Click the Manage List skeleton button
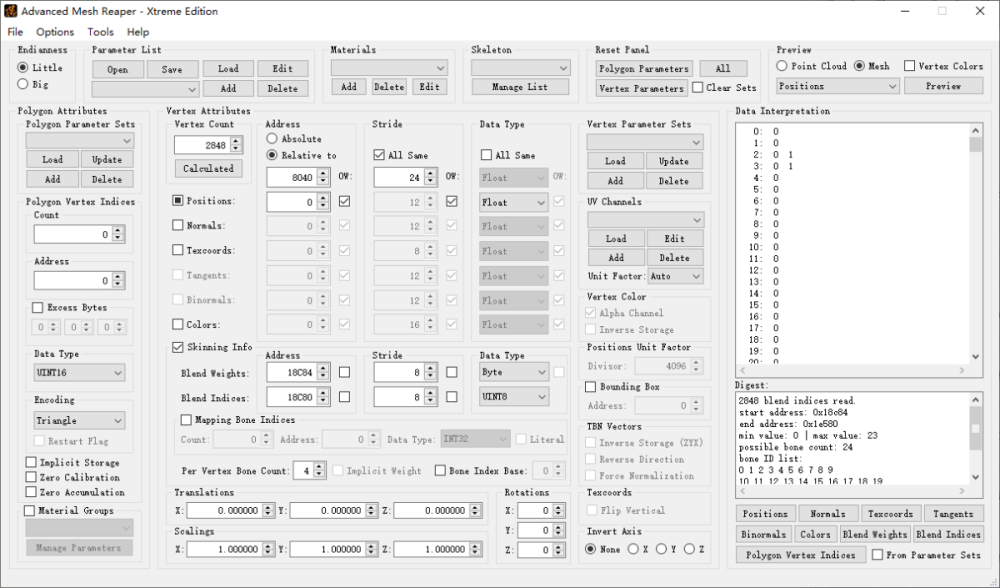This screenshot has width=1000, height=588. [520, 87]
